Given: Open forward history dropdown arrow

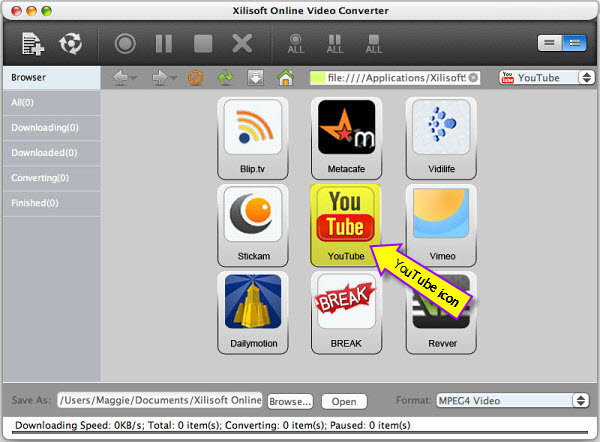Looking at the screenshot, I should coord(173,78).
